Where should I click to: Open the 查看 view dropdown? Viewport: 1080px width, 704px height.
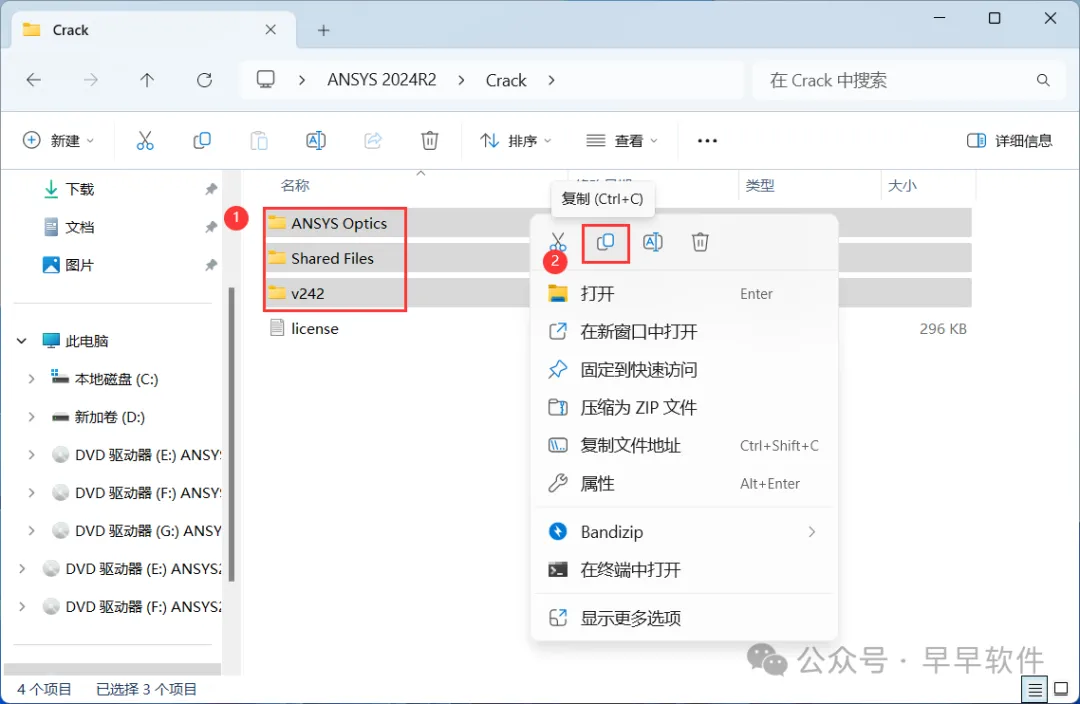[x=621, y=141]
